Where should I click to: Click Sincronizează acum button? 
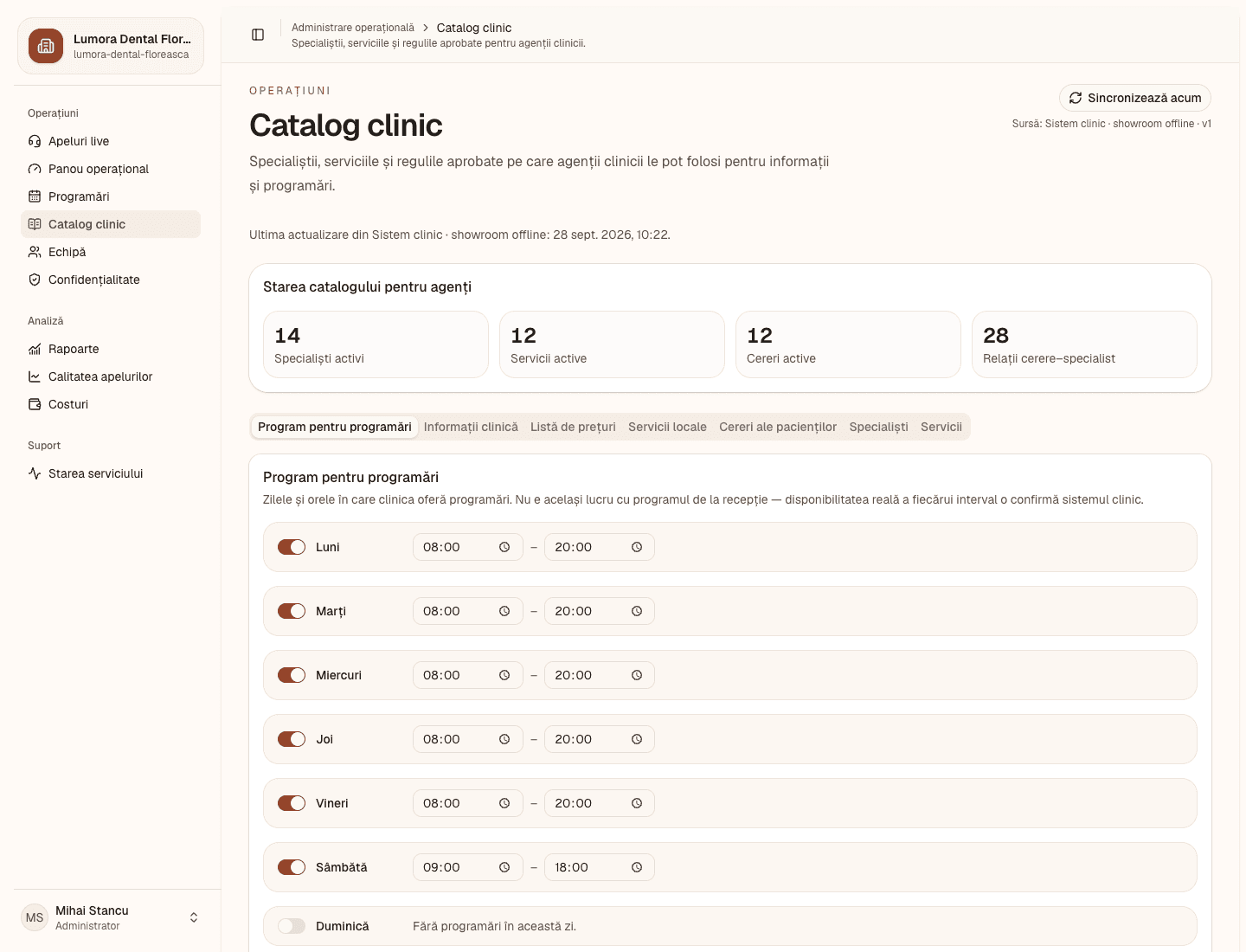coord(1135,98)
